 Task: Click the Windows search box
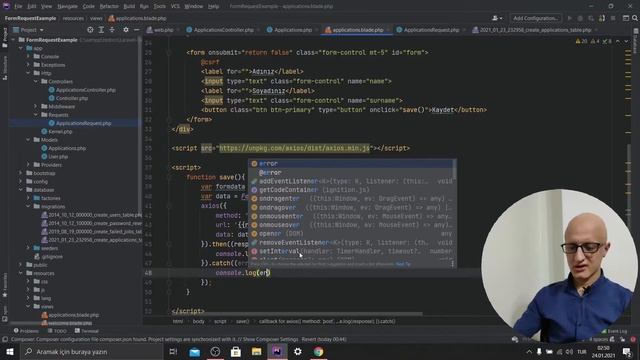click(91, 351)
